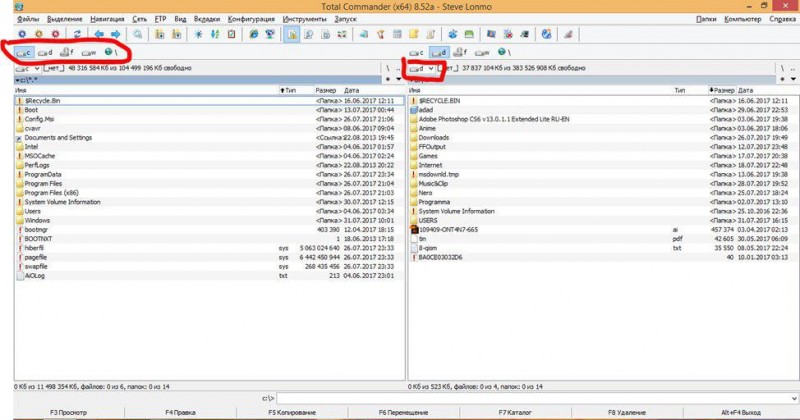Open network neighborhood in left drive bar
This screenshot has width=800, height=420.
pyautogui.click(x=111, y=52)
